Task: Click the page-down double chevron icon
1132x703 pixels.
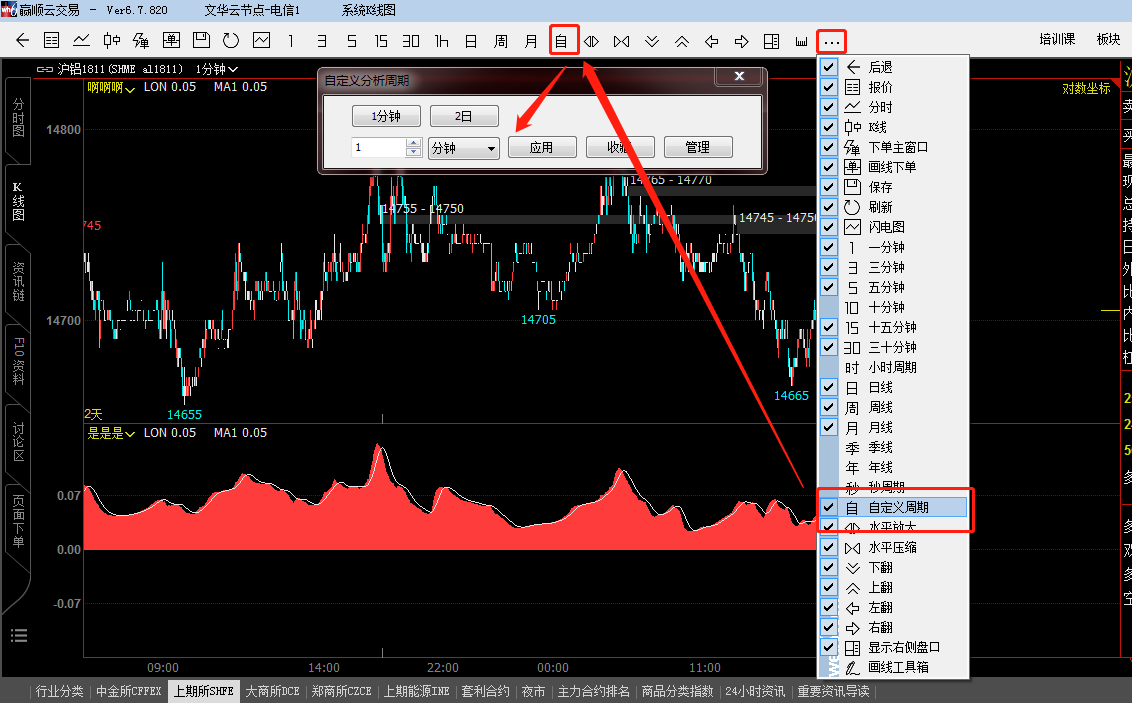Action: [652, 41]
